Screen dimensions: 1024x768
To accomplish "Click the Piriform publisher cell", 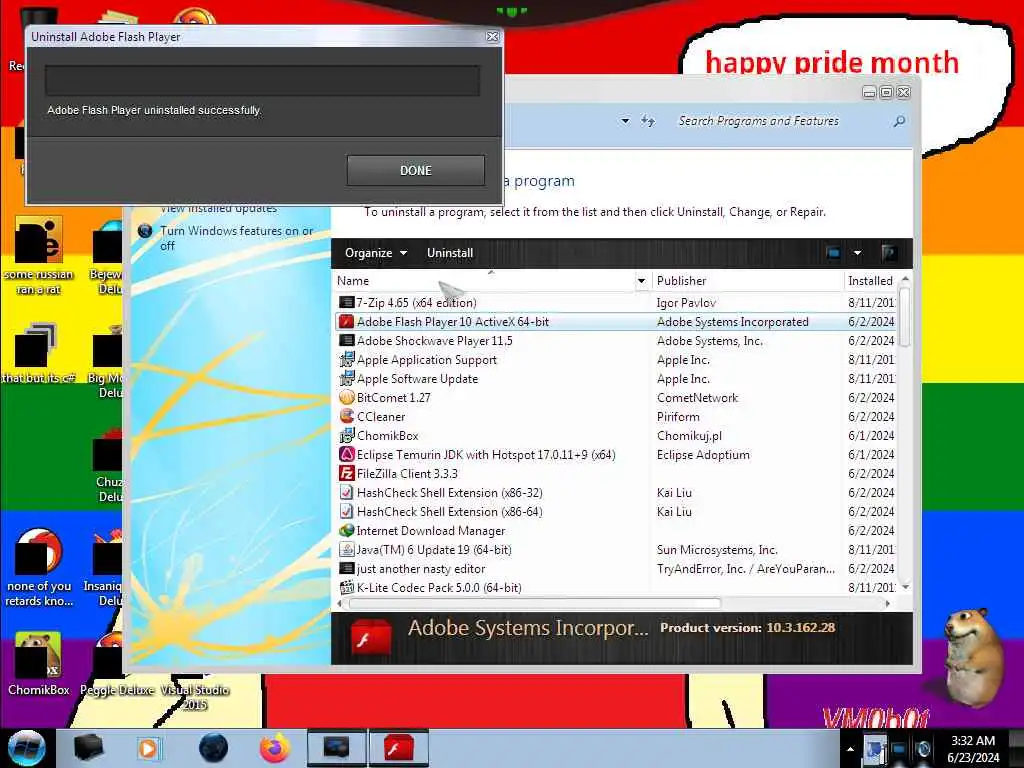I will click(679, 416).
